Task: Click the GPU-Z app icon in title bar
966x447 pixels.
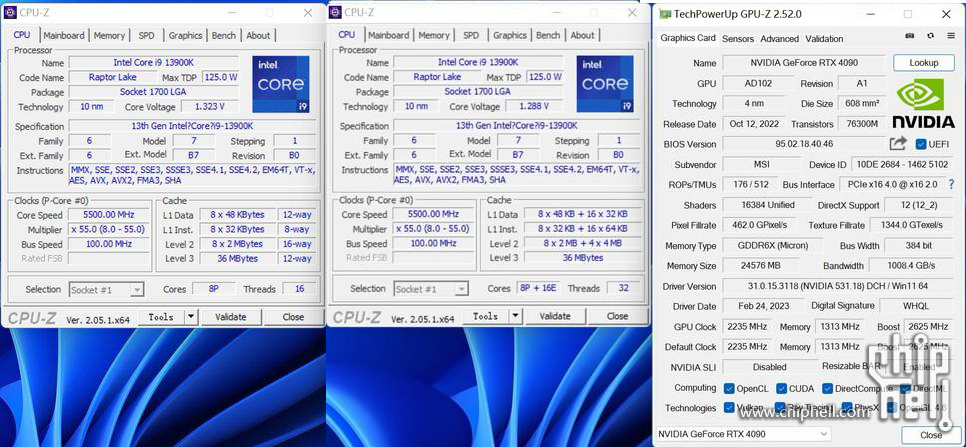Action: point(664,14)
